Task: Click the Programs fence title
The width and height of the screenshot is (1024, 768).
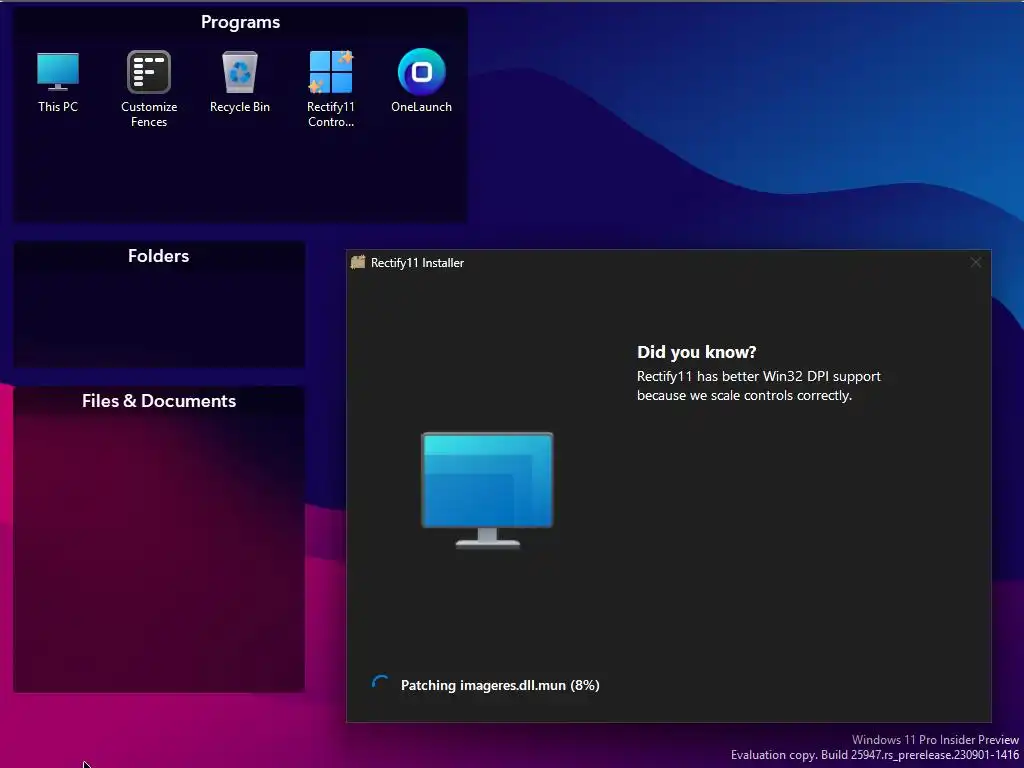Action: [240, 22]
